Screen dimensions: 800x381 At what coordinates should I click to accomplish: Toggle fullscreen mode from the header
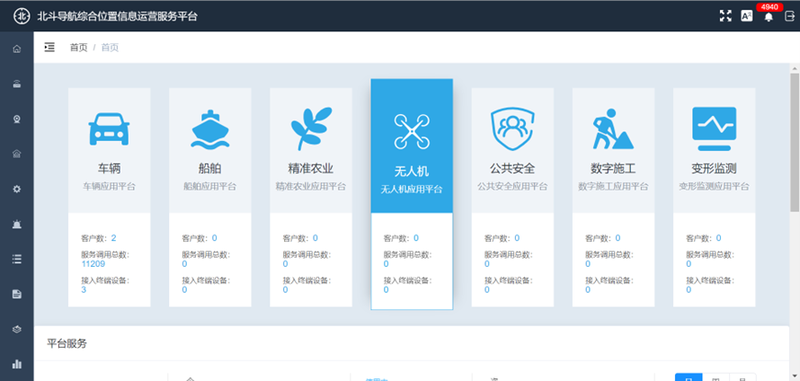point(725,16)
